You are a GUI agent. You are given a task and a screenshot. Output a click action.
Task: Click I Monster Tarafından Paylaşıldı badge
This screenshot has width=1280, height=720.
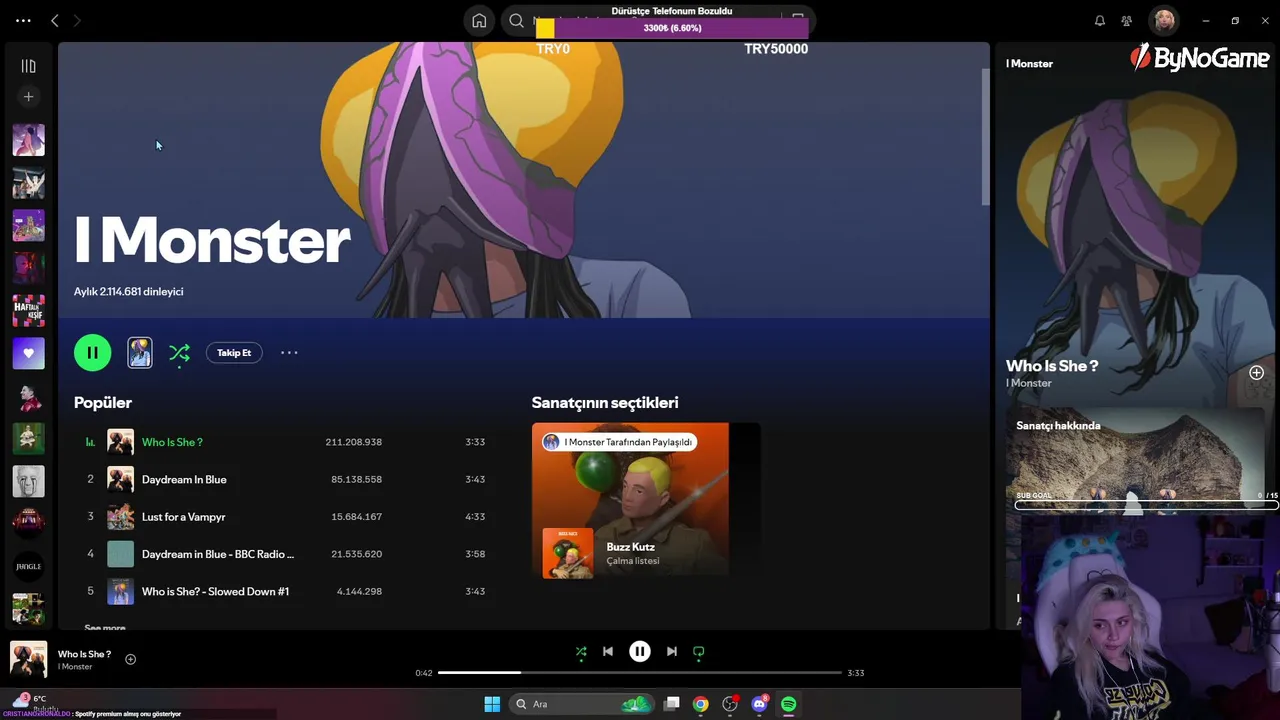[617, 442]
